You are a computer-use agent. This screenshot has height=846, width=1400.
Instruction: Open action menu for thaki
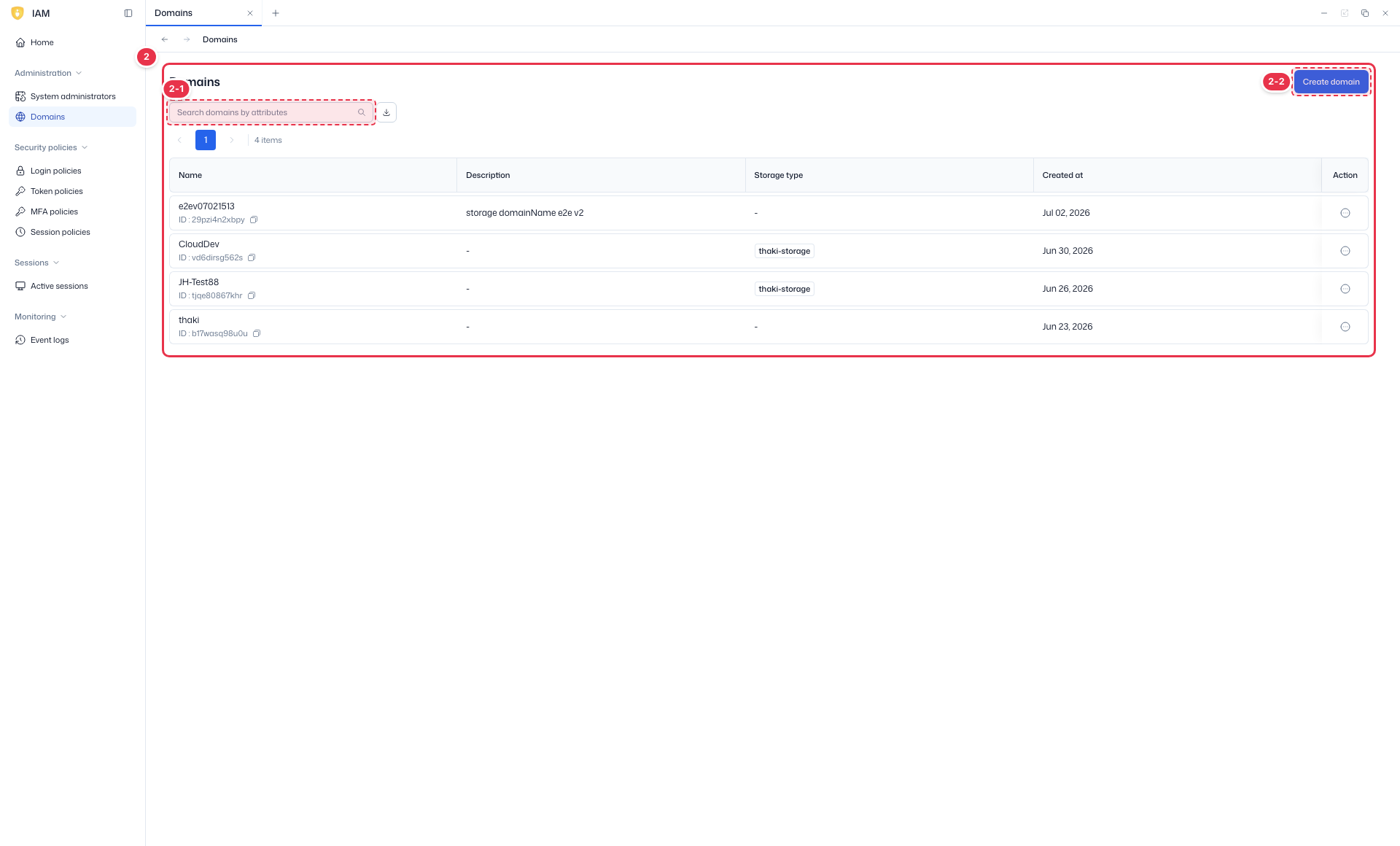click(1345, 327)
